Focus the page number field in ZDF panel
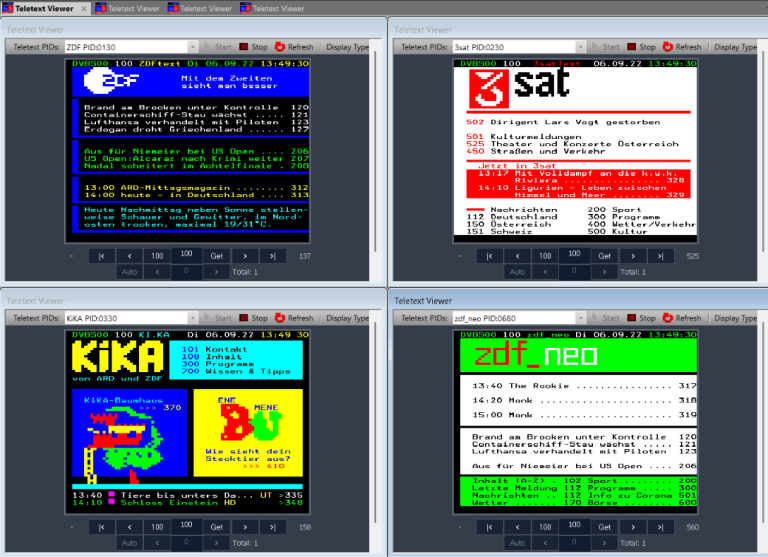This screenshot has width=768, height=557. (x=186, y=255)
